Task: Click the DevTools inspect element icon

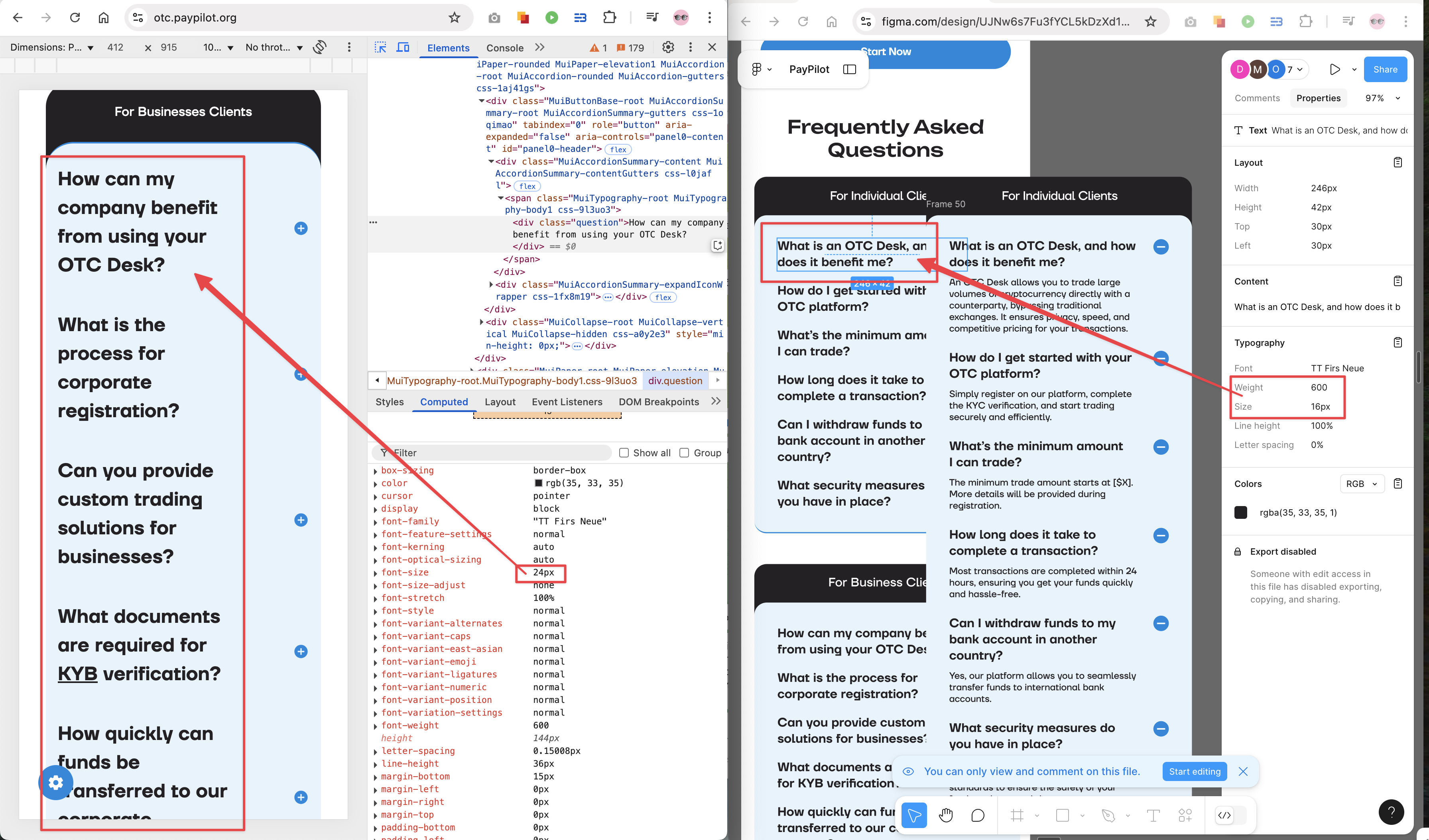Action: [x=380, y=47]
